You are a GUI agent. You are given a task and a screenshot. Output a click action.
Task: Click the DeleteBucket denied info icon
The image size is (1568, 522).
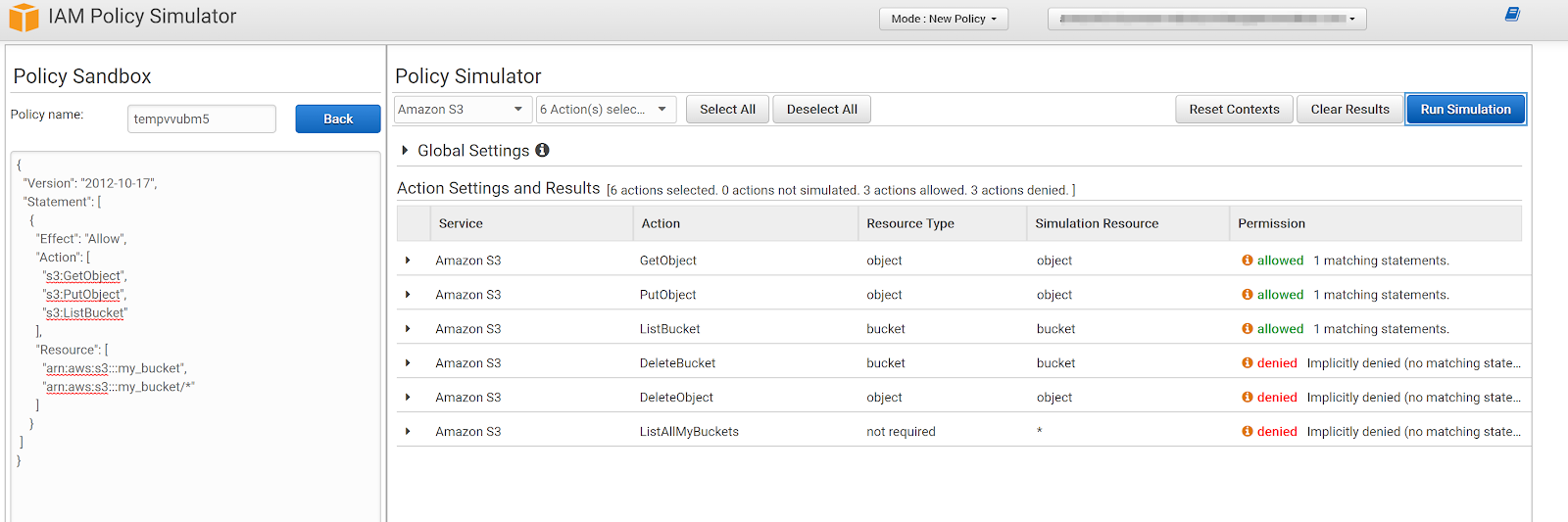tap(1248, 363)
